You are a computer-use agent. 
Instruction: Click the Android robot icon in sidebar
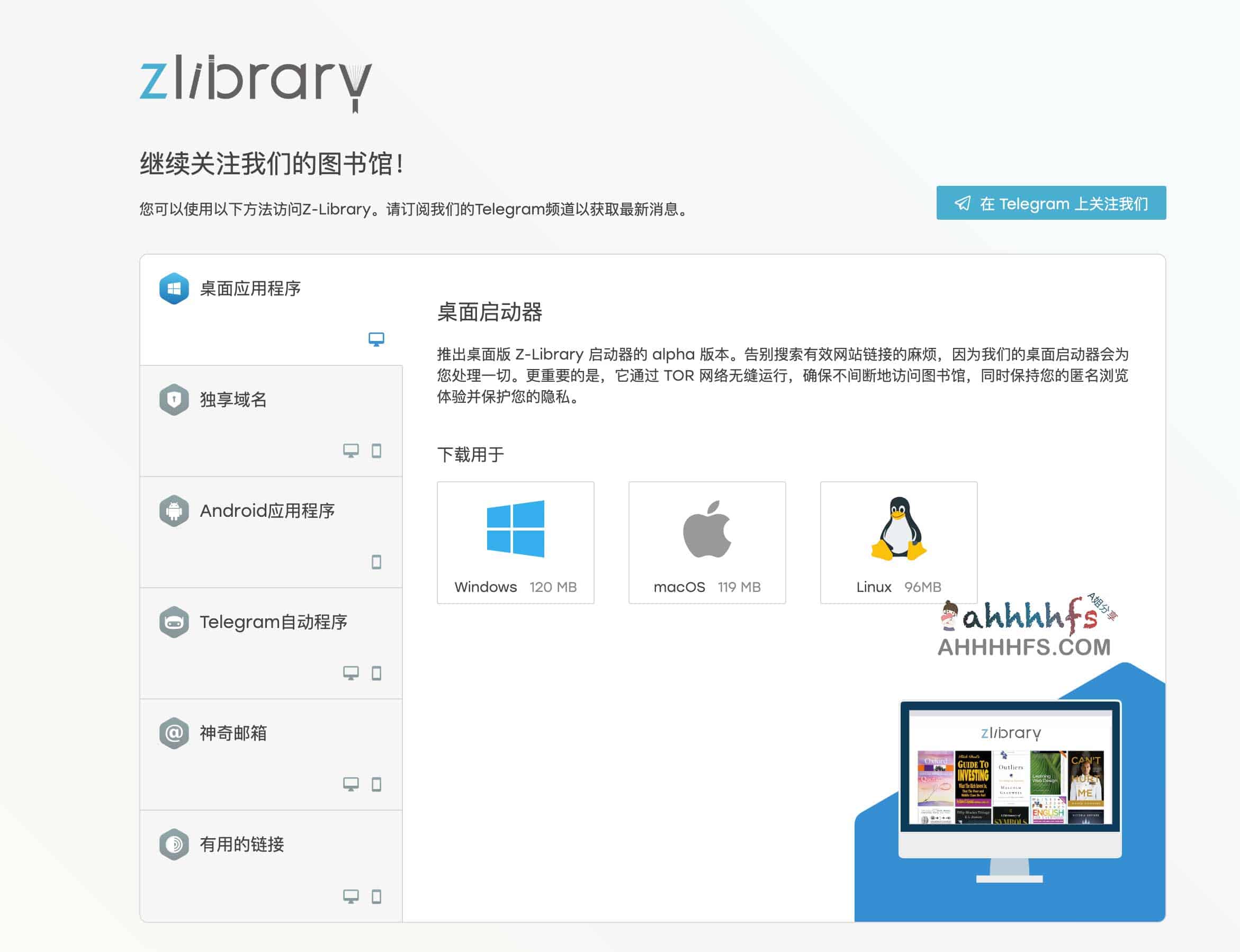click(174, 510)
